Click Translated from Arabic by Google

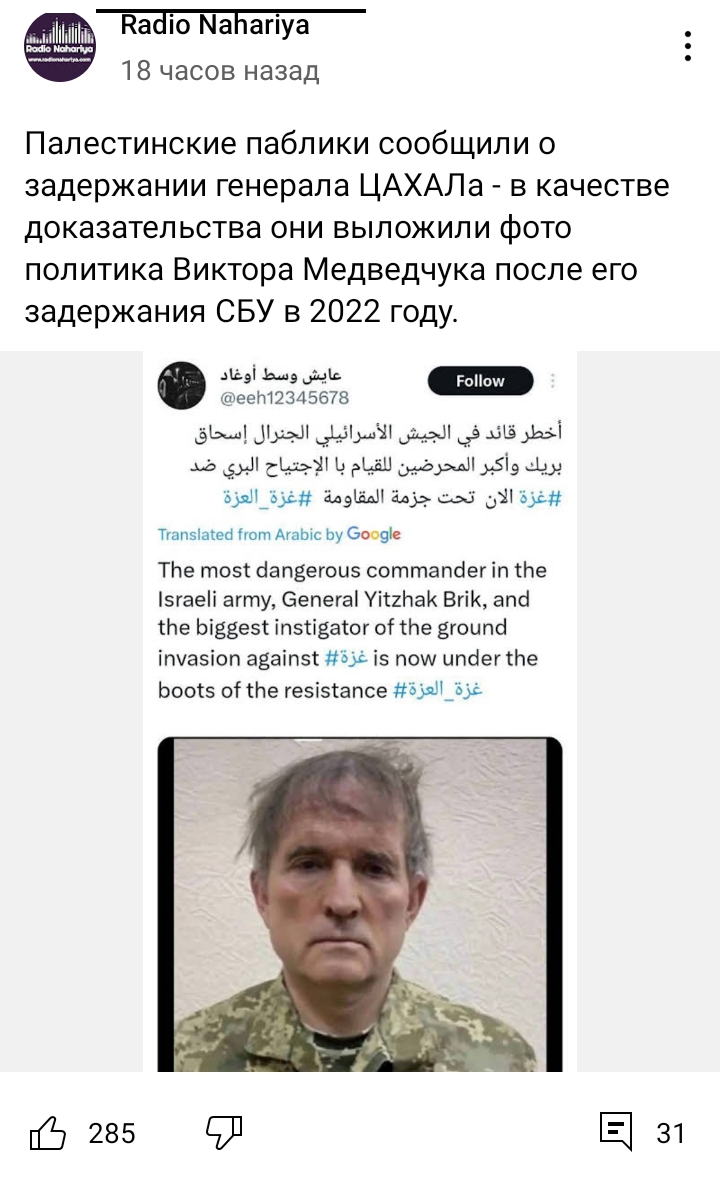pyautogui.click(x=279, y=534)
